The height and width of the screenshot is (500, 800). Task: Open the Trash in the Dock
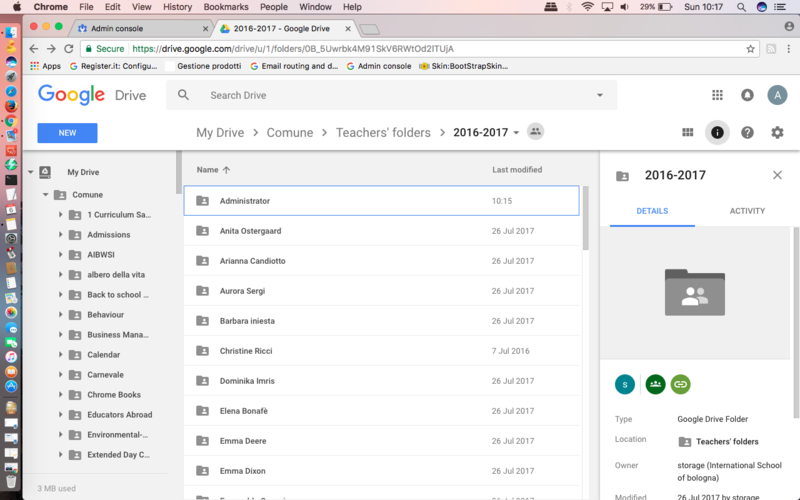pos(11,481)
